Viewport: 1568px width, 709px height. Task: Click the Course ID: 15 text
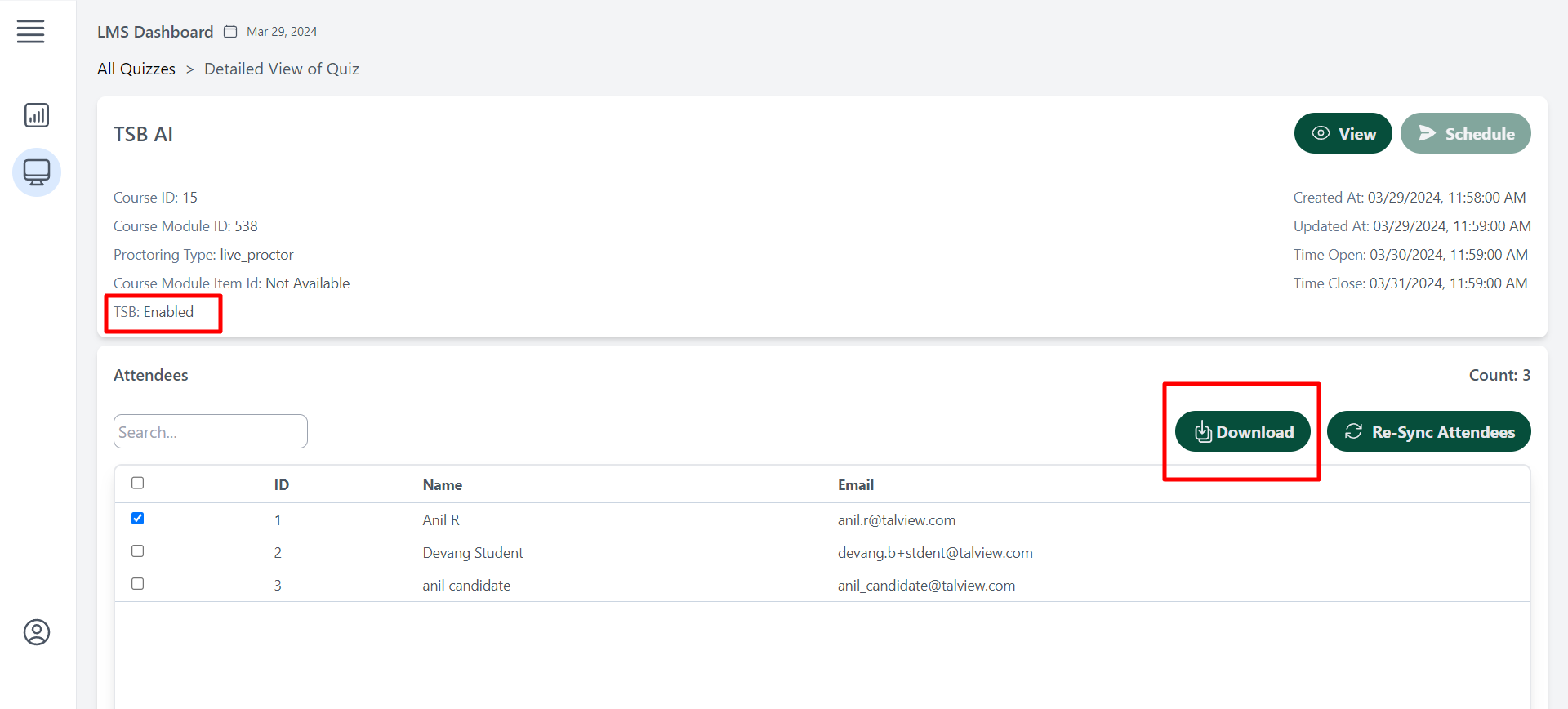pyautogui.click(x=155, y=198)
